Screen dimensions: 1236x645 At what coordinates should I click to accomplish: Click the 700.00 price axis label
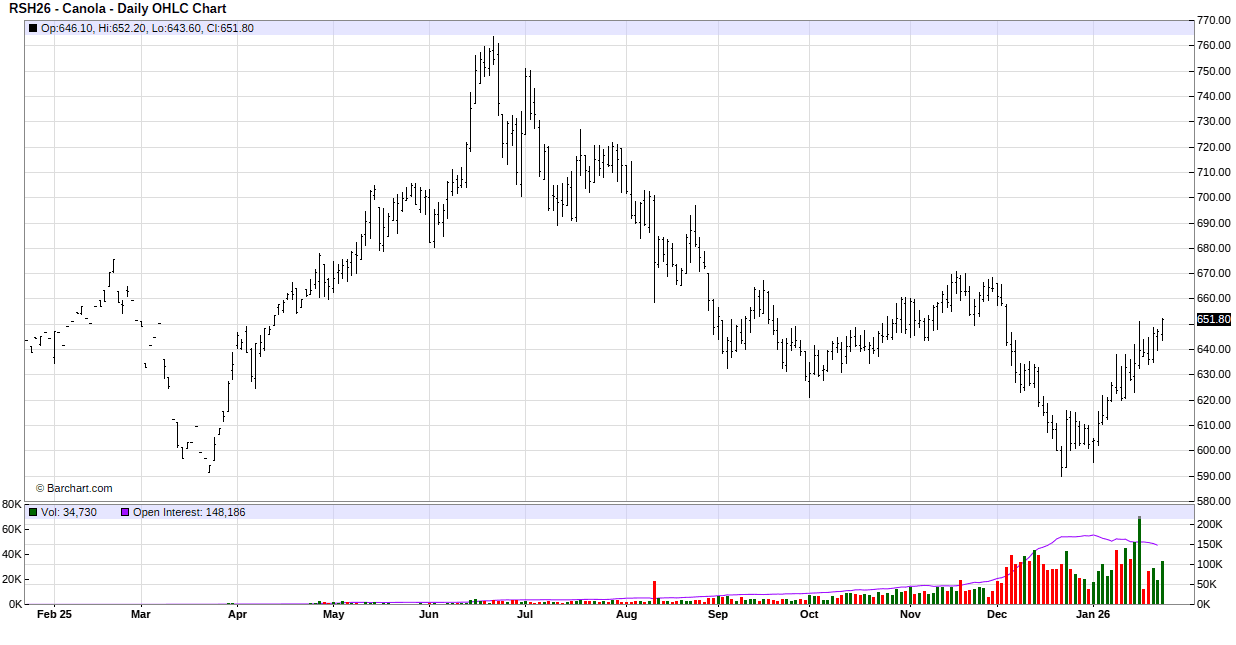(x=1213, y=197)
